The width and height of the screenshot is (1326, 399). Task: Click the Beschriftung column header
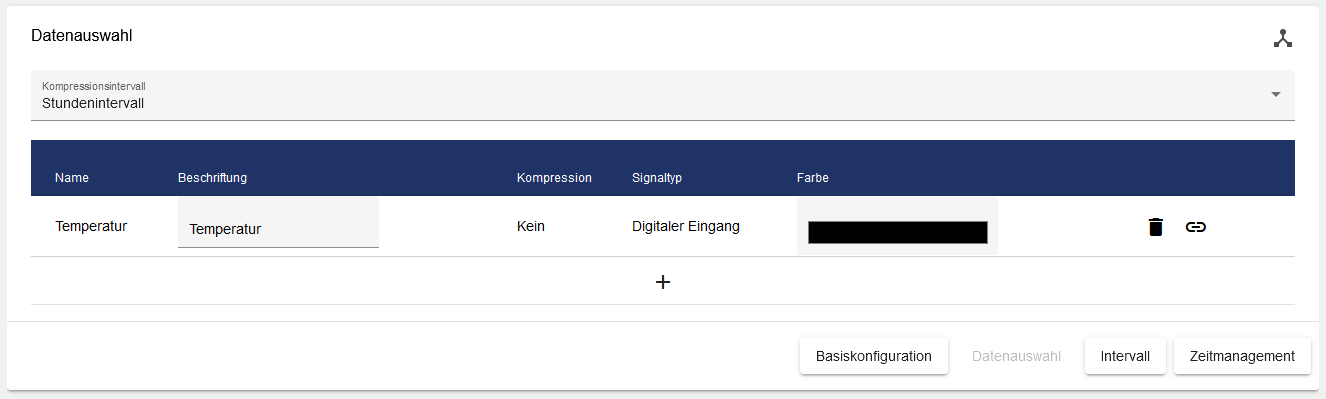tap(212, 178)
